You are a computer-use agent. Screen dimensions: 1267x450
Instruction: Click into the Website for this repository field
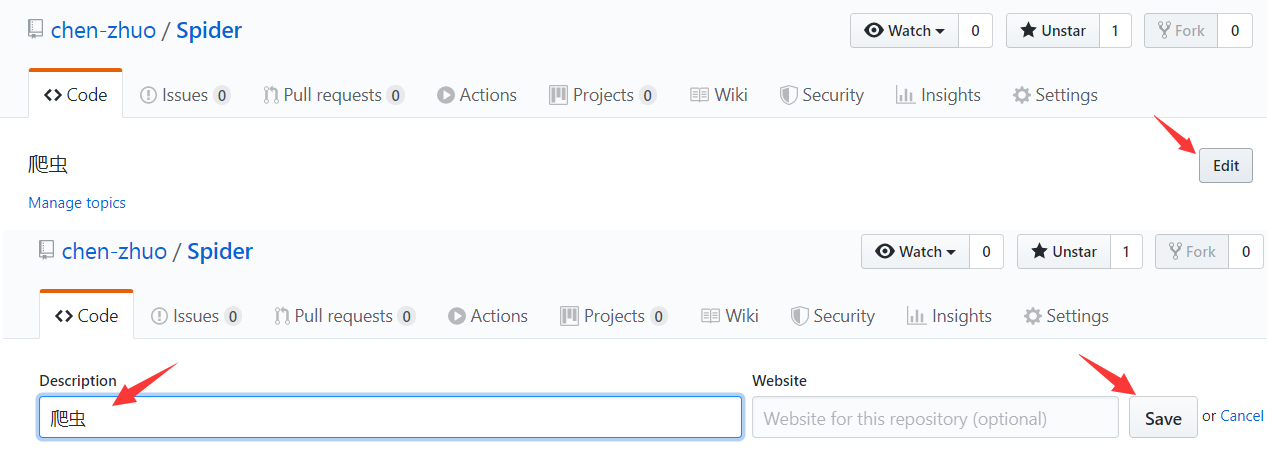(935, 418)
